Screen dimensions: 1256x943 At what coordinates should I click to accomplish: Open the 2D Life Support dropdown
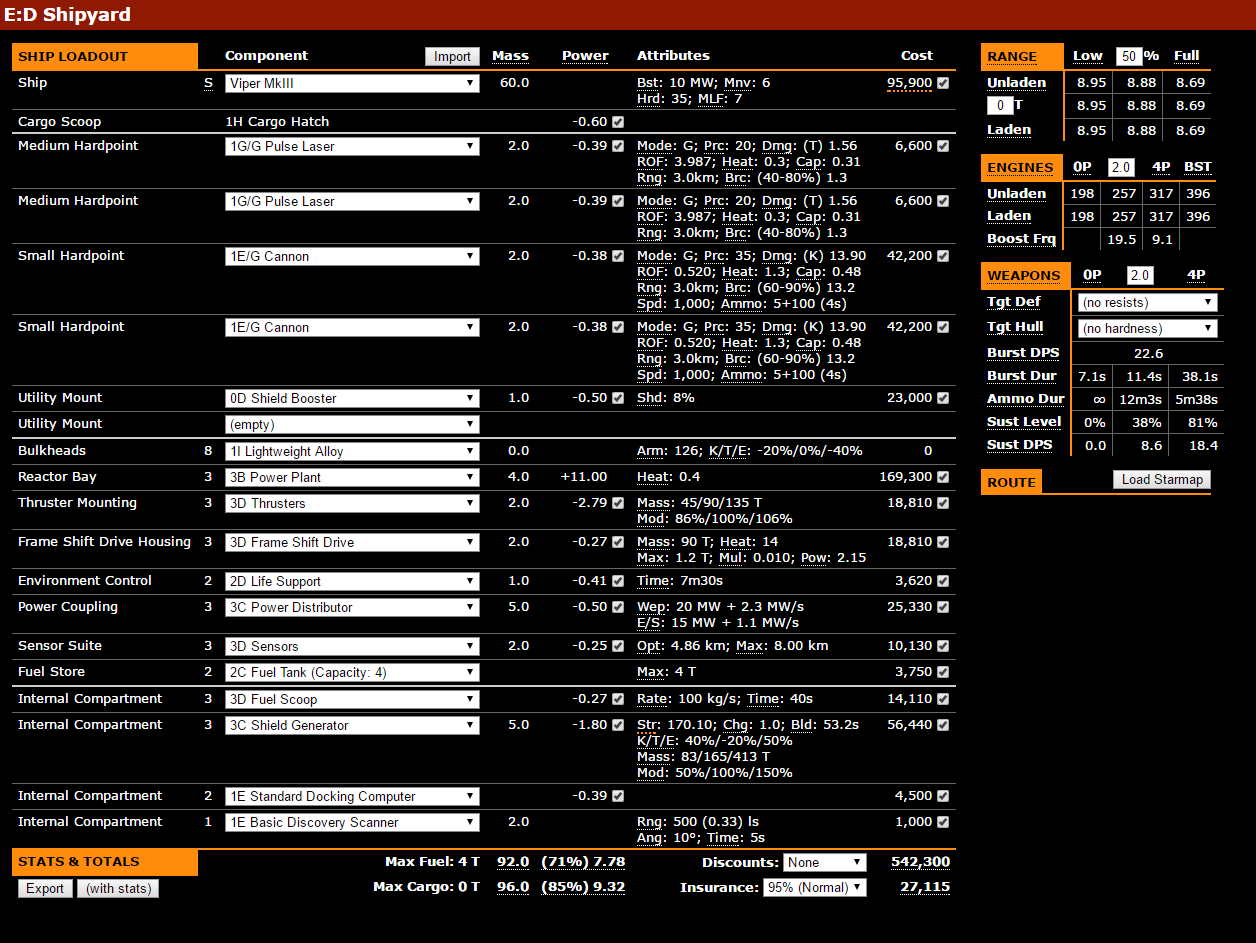(x=352, y=582)
